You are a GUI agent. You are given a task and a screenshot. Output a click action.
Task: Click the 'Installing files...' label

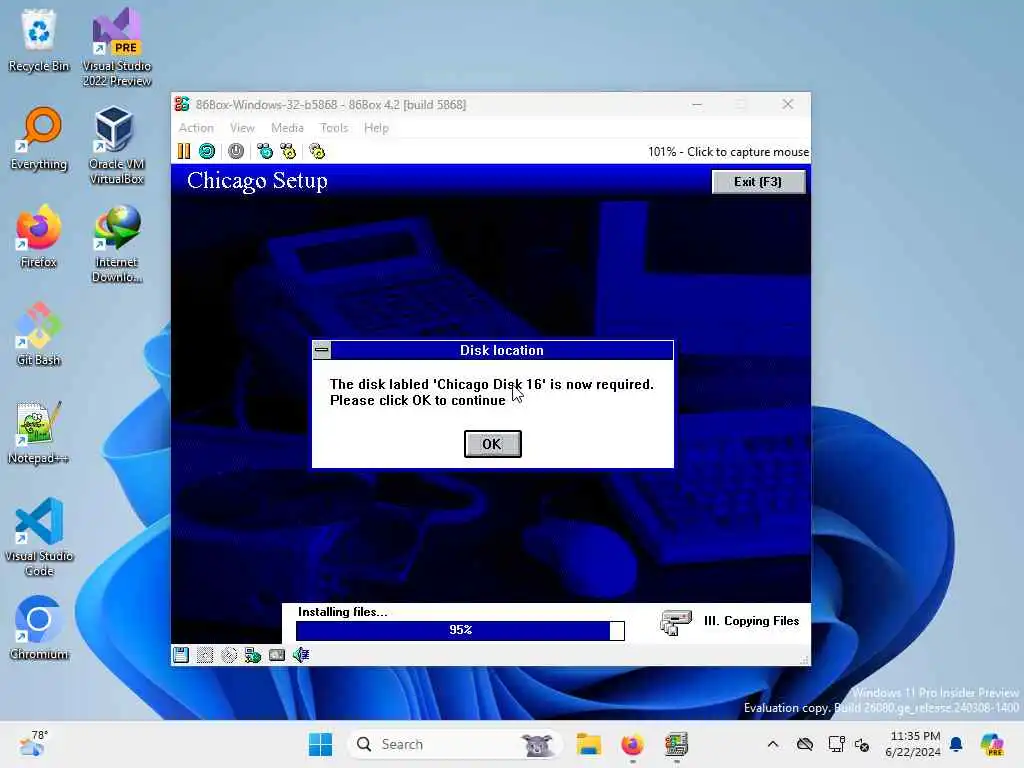point(342,612)
